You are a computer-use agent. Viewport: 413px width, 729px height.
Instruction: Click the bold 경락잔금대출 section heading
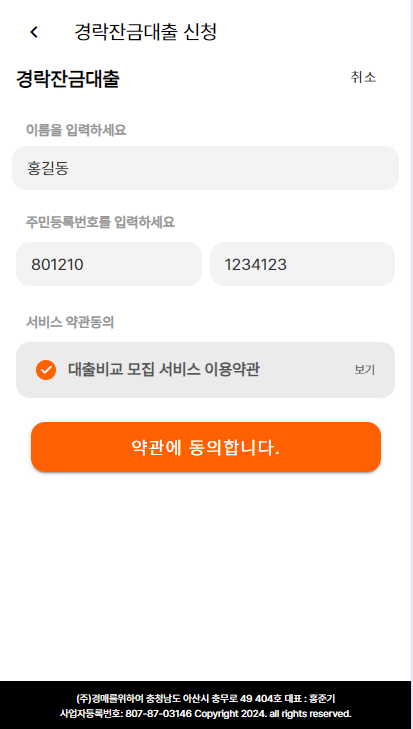[68, 79]
